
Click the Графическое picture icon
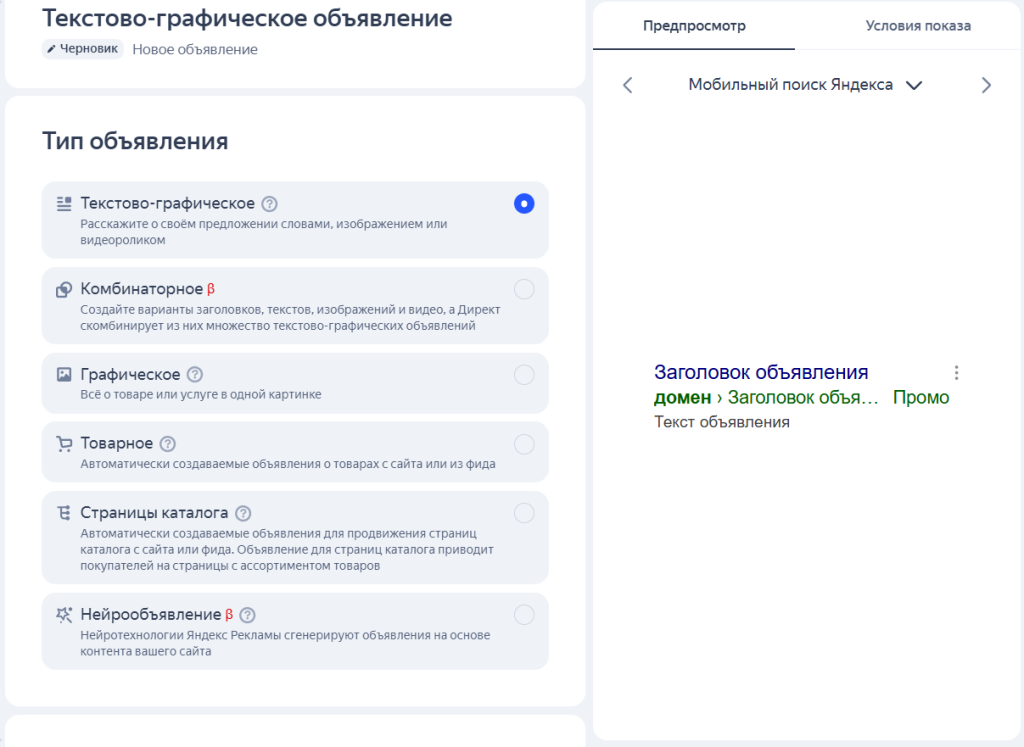click(64, 375)
